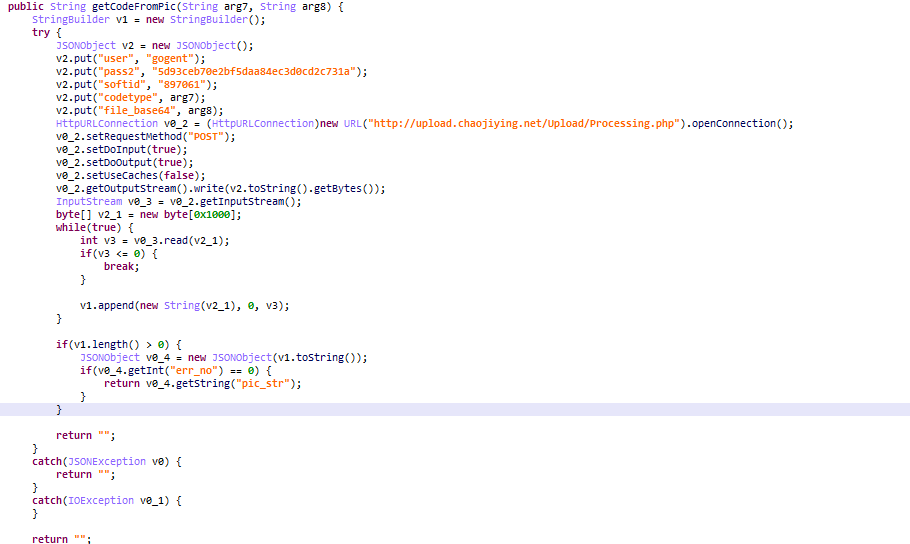Click the "pic_str" string

tap(263, 384)
